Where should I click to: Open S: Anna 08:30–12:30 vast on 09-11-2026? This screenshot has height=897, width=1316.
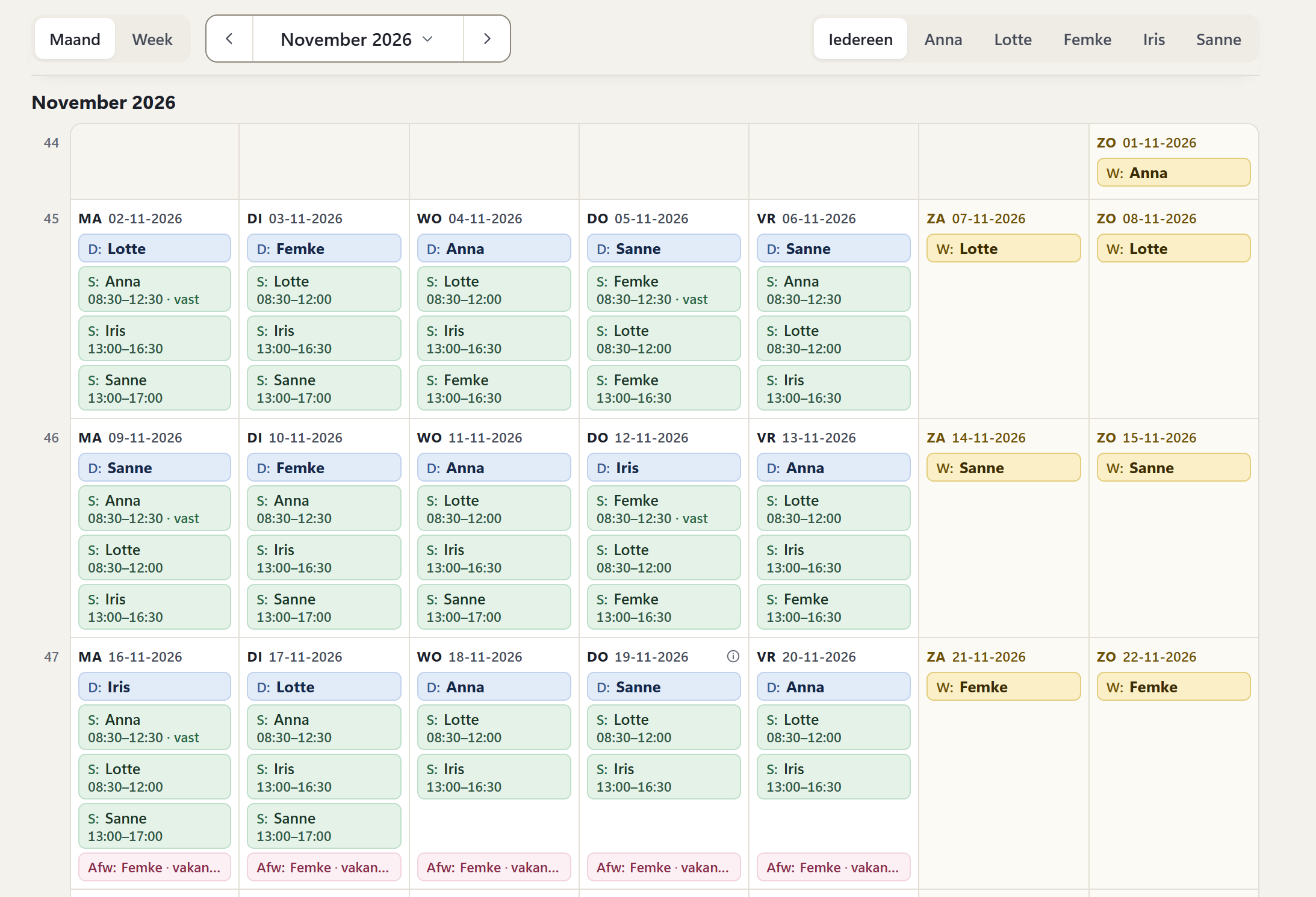pos(155,509)
